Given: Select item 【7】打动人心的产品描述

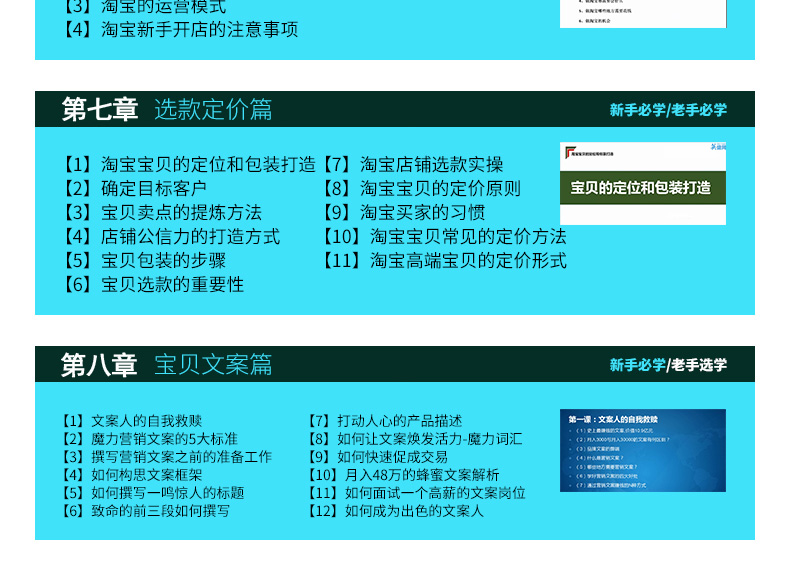Looking at the screenshot, I should click(385, 421).
